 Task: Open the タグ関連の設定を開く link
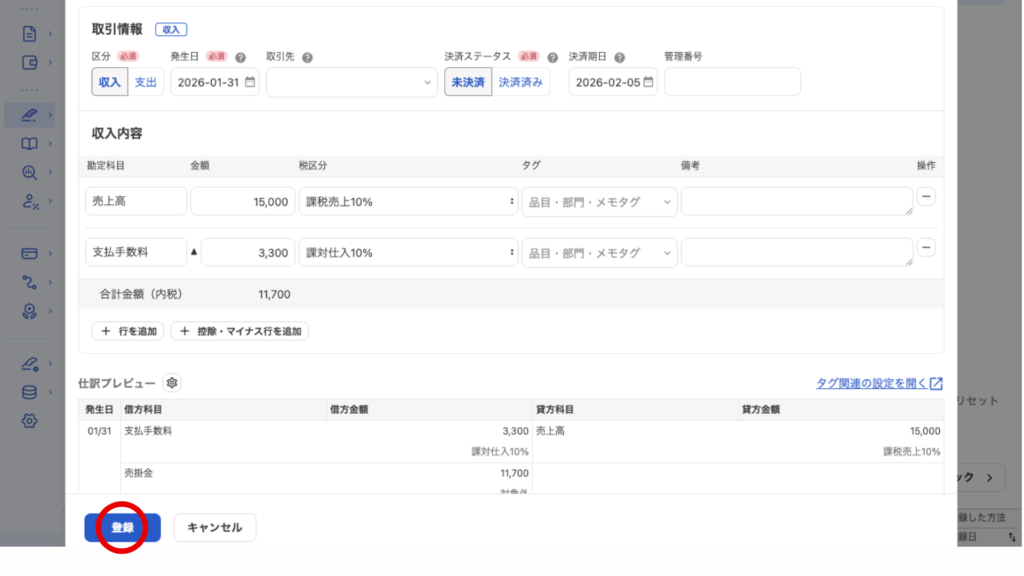[879, 383]
